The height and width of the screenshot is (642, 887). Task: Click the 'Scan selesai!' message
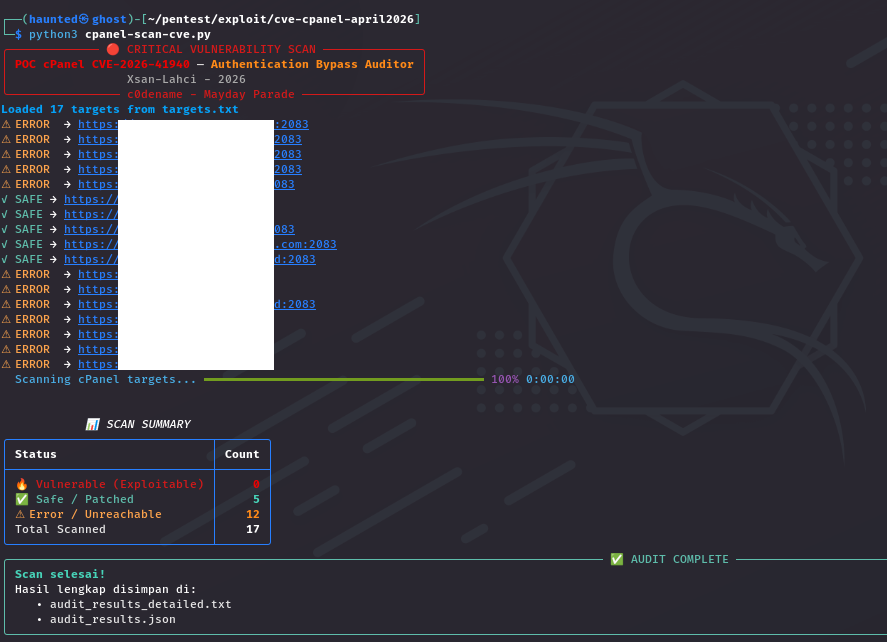coord(60,574)
